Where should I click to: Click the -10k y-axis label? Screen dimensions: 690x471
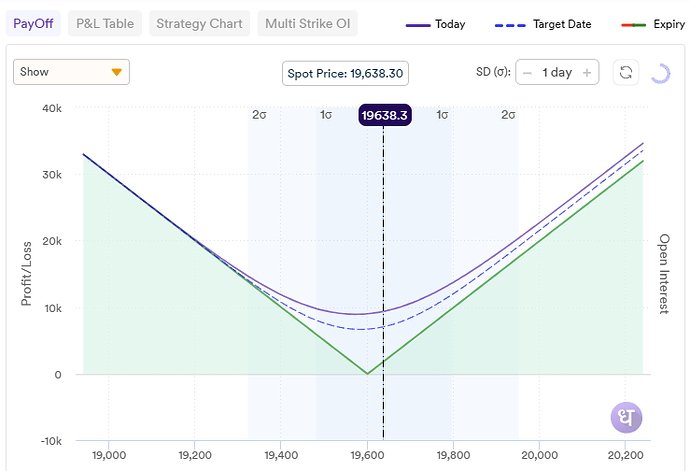coord(51,441)
